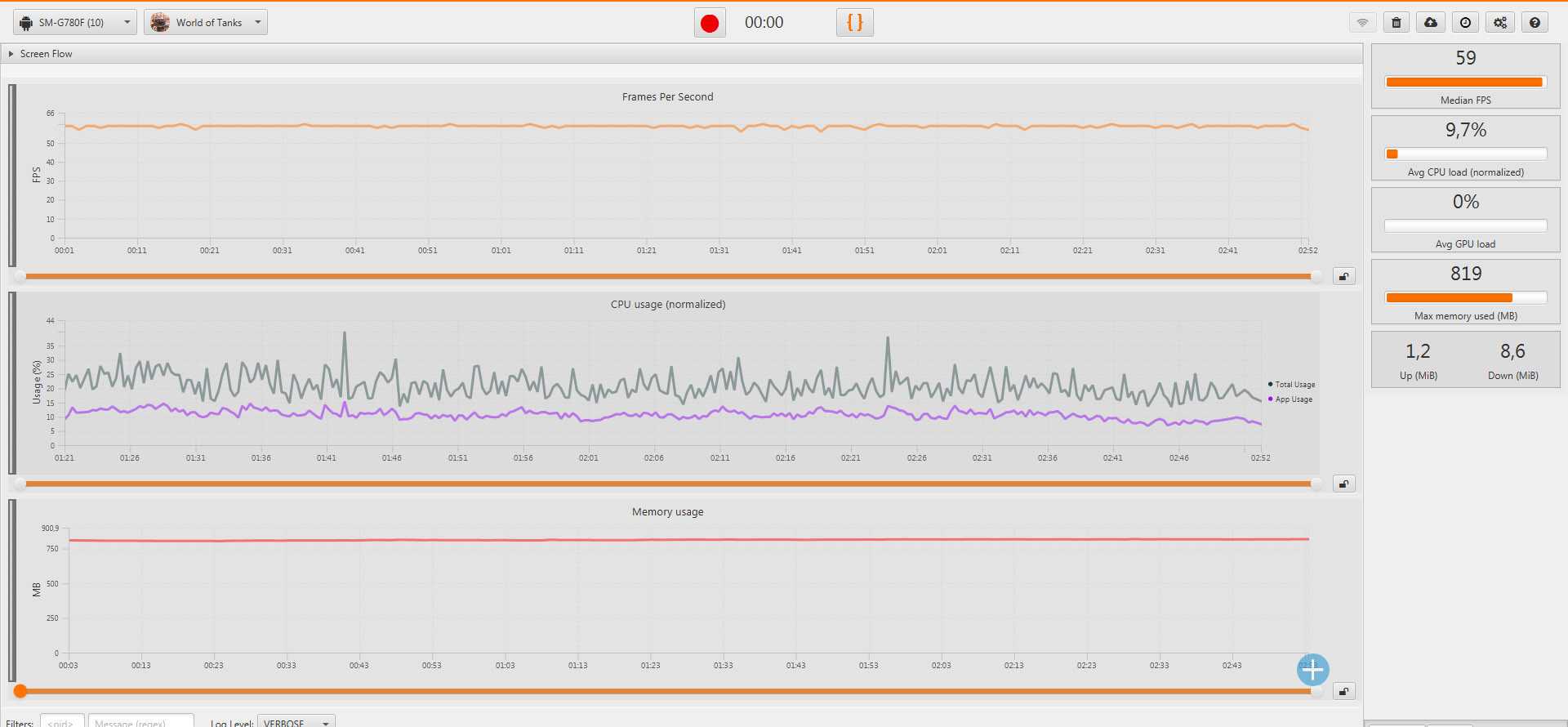Click the trash delete icon

pyautogui.click(x=1396, y=23)
